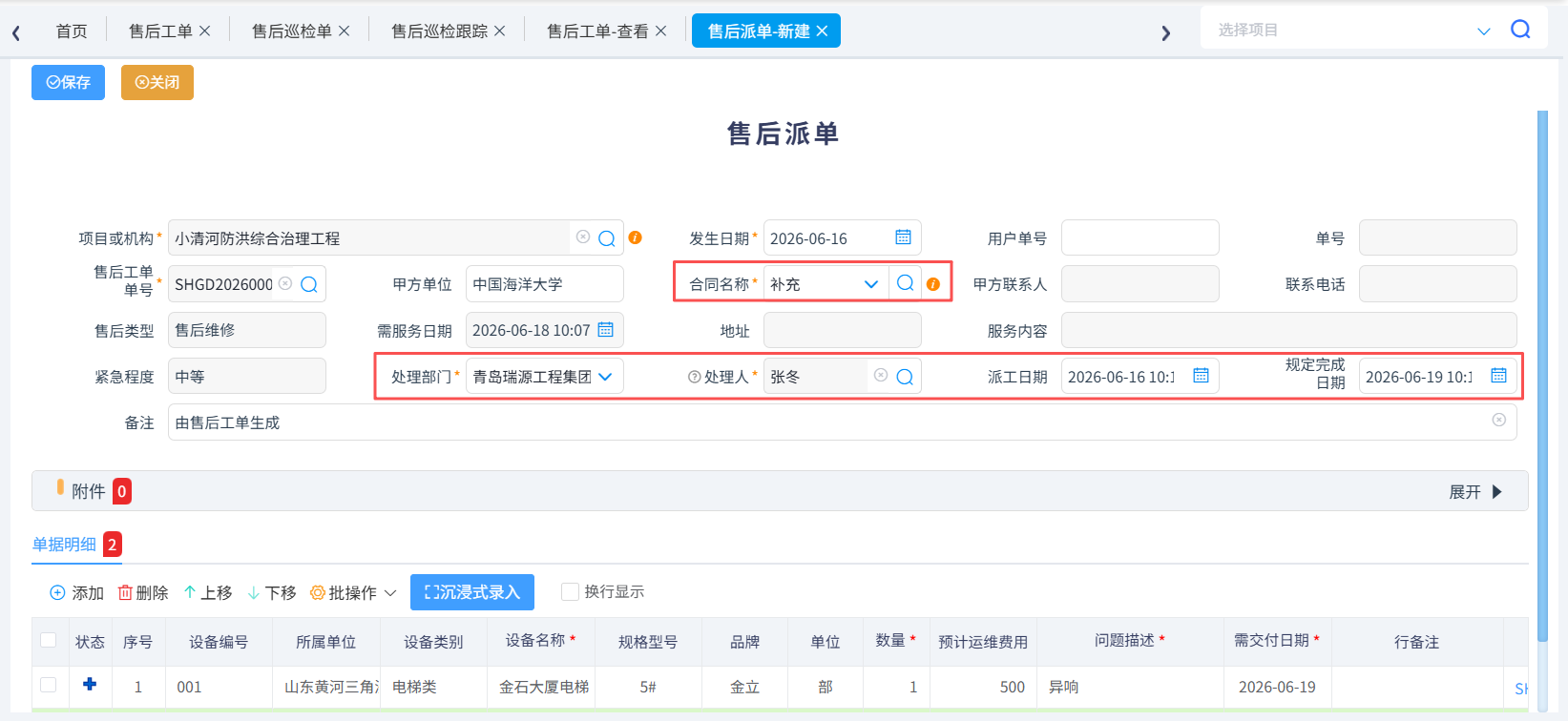
Task: Click the blue plus icon in row 1
Action: click(x=90, y=684)
